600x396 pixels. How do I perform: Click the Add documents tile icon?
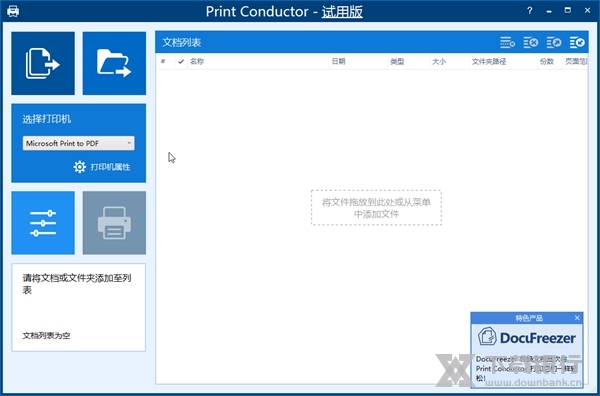click(43, 63)
